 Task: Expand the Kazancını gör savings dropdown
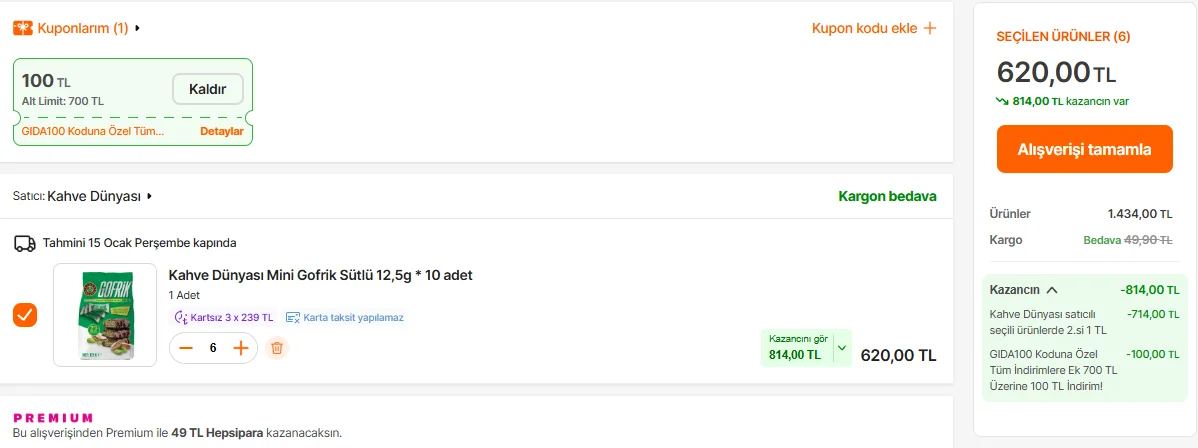tap(841, 348)
